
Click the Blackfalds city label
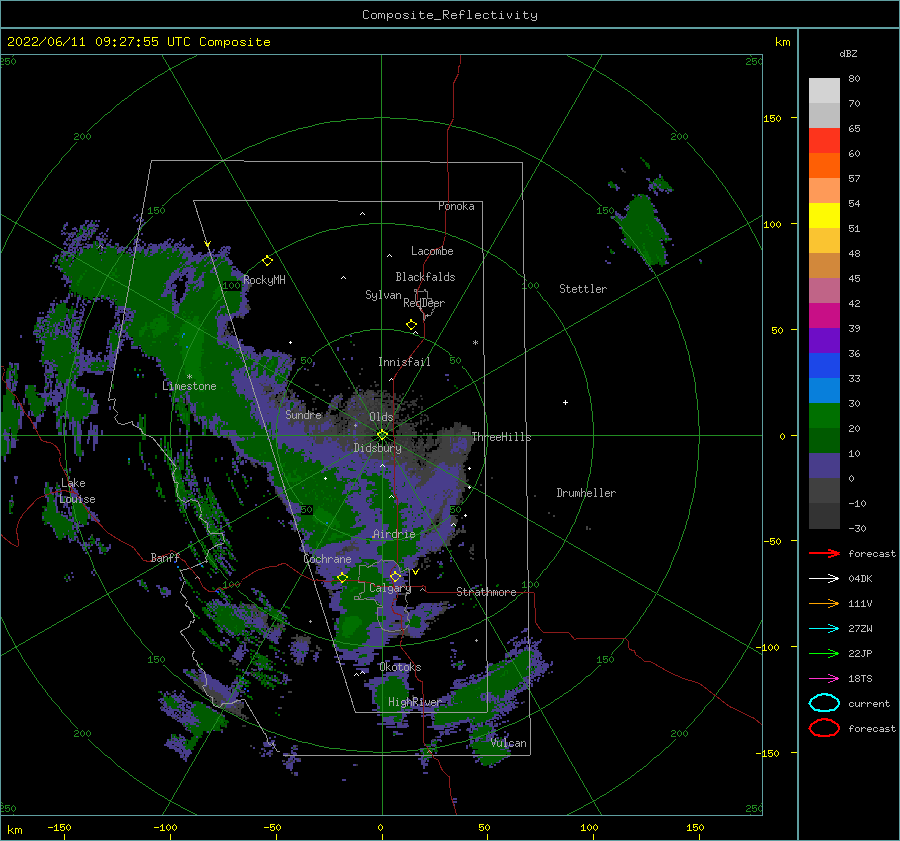tap(425, 277)
